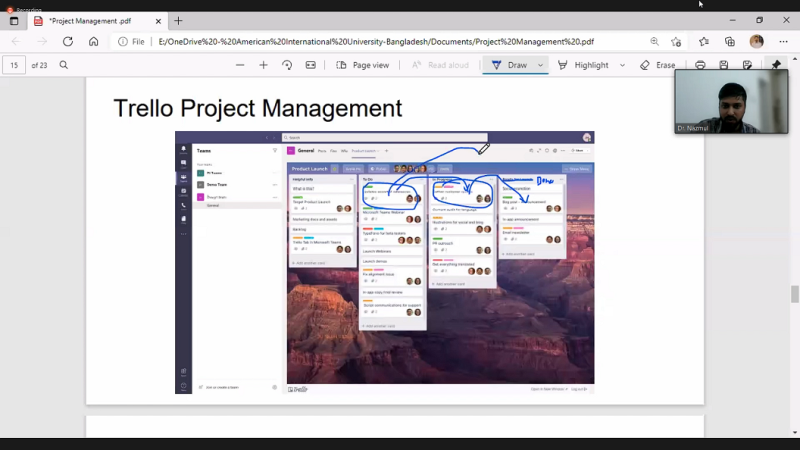Fit the PDF to width
The height and width of the screenshot is (450, 800).
point(311,65)
